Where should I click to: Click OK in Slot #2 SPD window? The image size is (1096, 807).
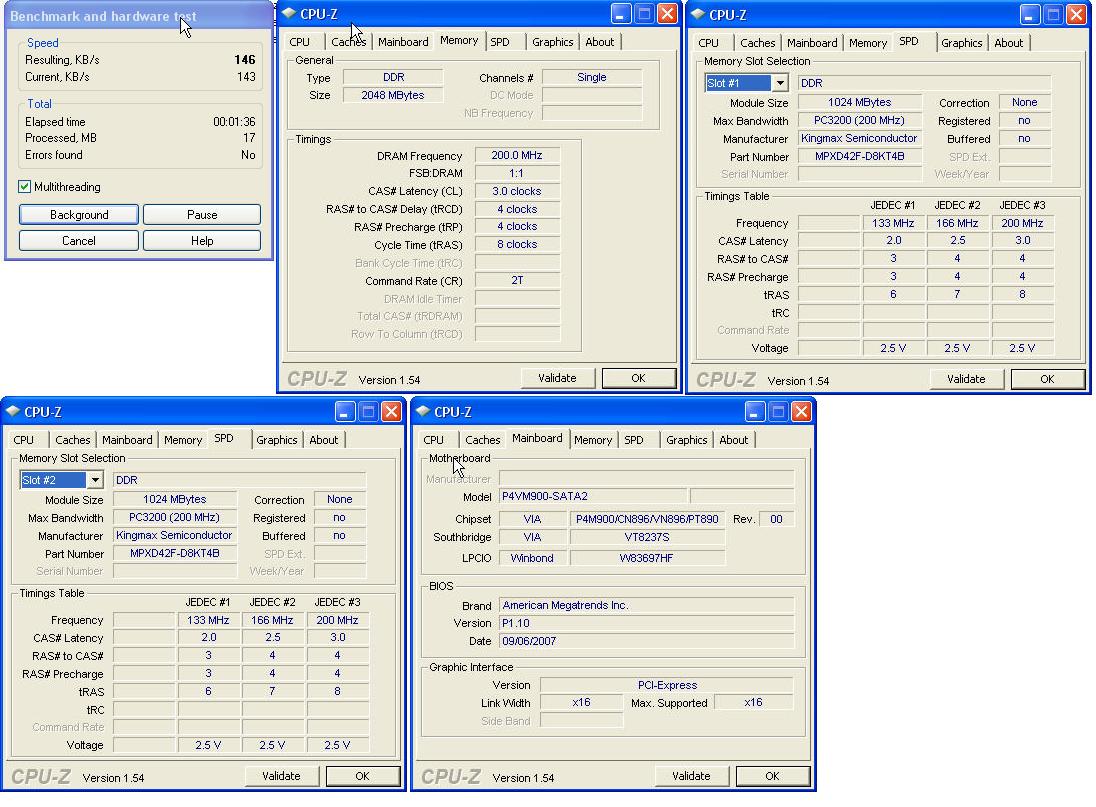click(x=362, y=776)
